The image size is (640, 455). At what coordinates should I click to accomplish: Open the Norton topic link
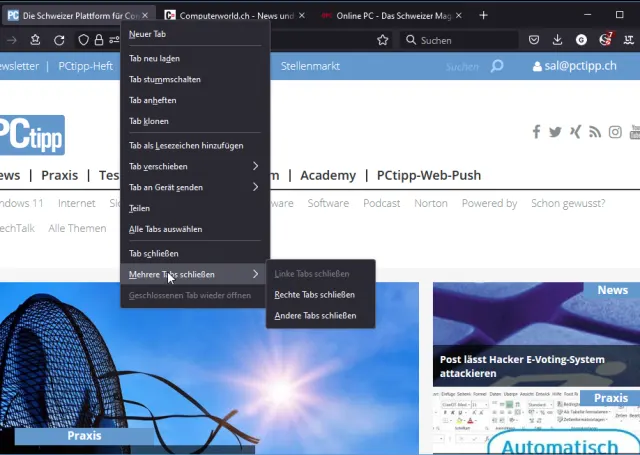point(431,203)
